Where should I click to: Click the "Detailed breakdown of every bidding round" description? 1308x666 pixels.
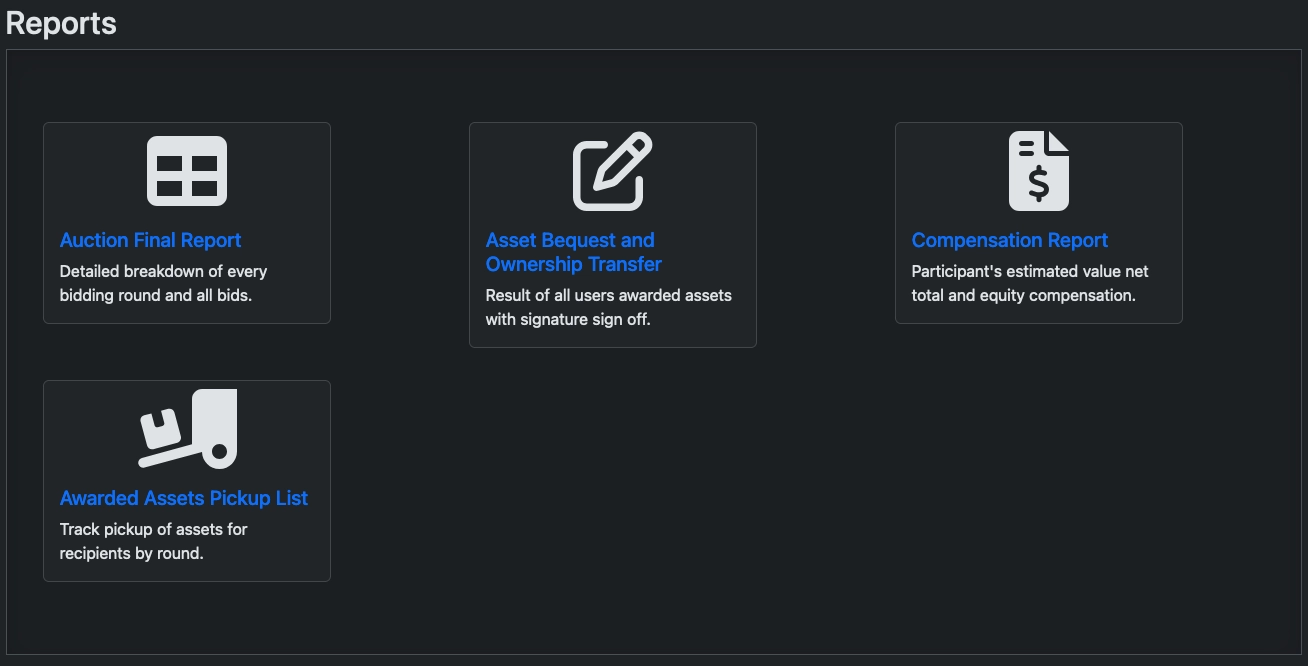pyautogui.click(x=163, y=271)
